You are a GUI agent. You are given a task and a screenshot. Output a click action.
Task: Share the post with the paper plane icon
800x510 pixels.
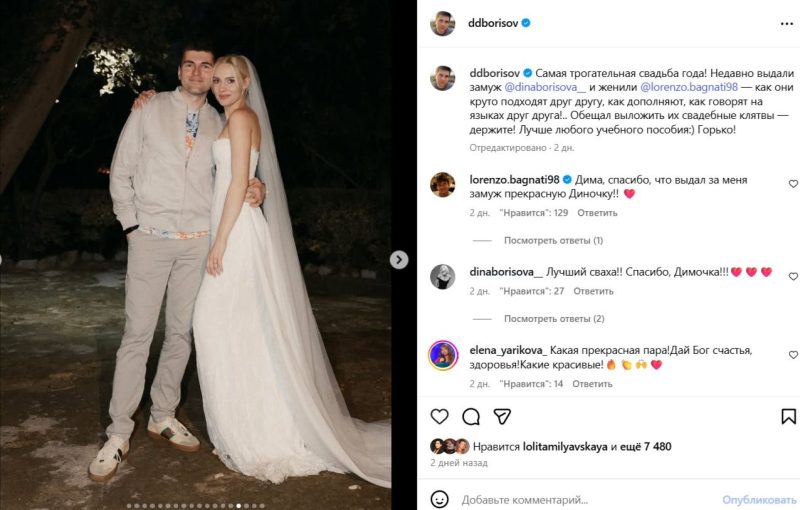pyautogui.click(x=503, y=416)
